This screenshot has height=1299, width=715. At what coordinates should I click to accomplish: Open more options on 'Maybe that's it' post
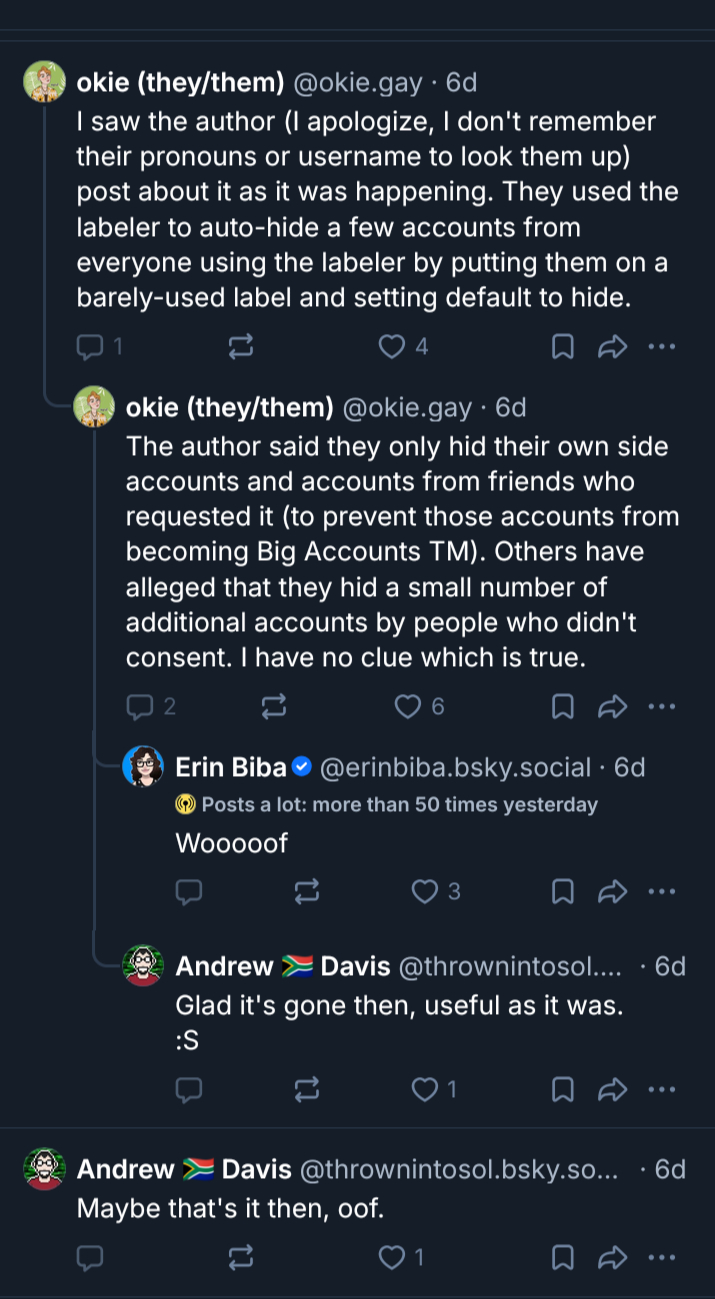pyautogui.click(x=661, y=1257)
